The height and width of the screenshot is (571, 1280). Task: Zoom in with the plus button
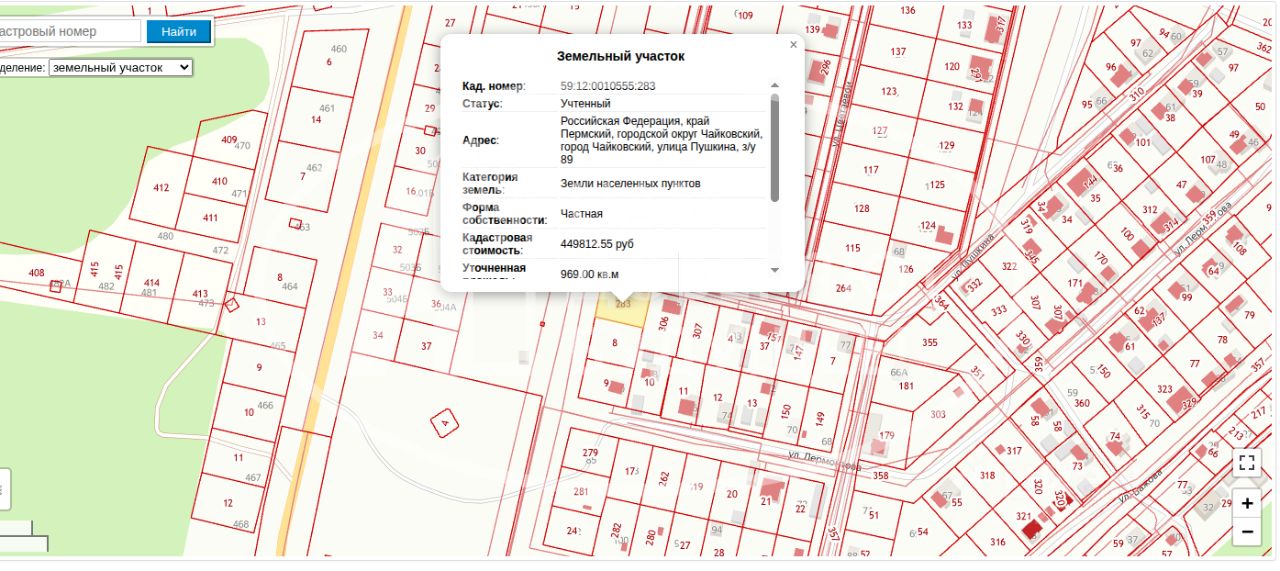click(1246, 503)
